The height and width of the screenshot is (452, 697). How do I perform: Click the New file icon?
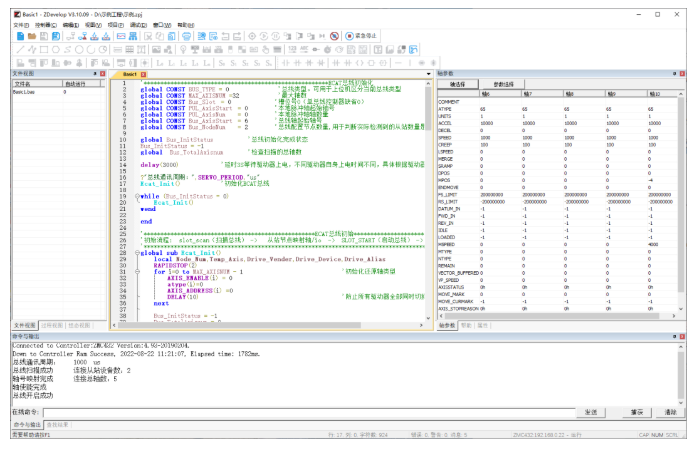[19, 36]
